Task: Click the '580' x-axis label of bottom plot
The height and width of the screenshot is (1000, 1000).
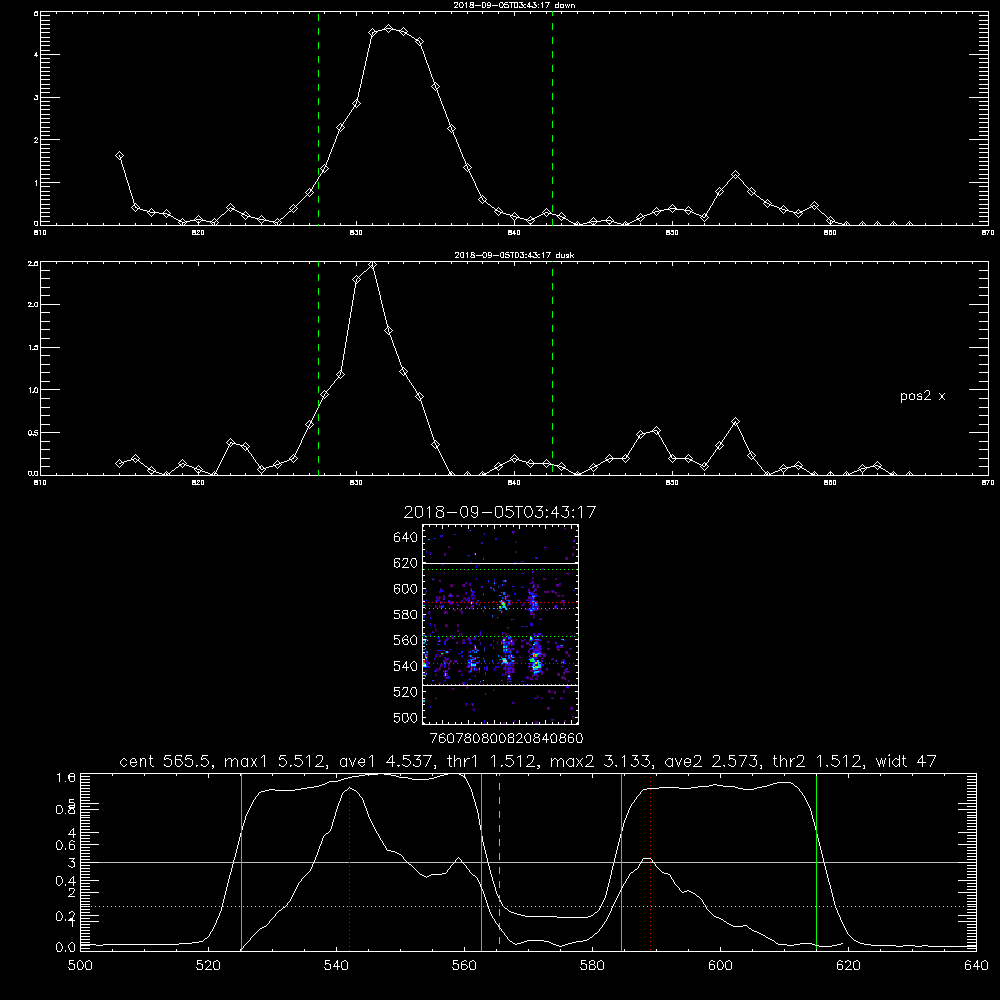Action: 592,966
